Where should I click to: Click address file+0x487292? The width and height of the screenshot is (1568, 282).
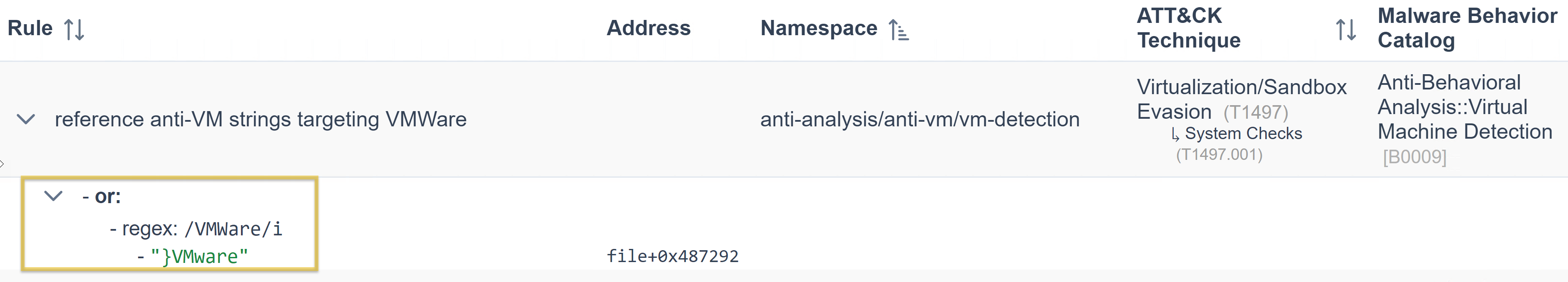[x=672, y=257]
